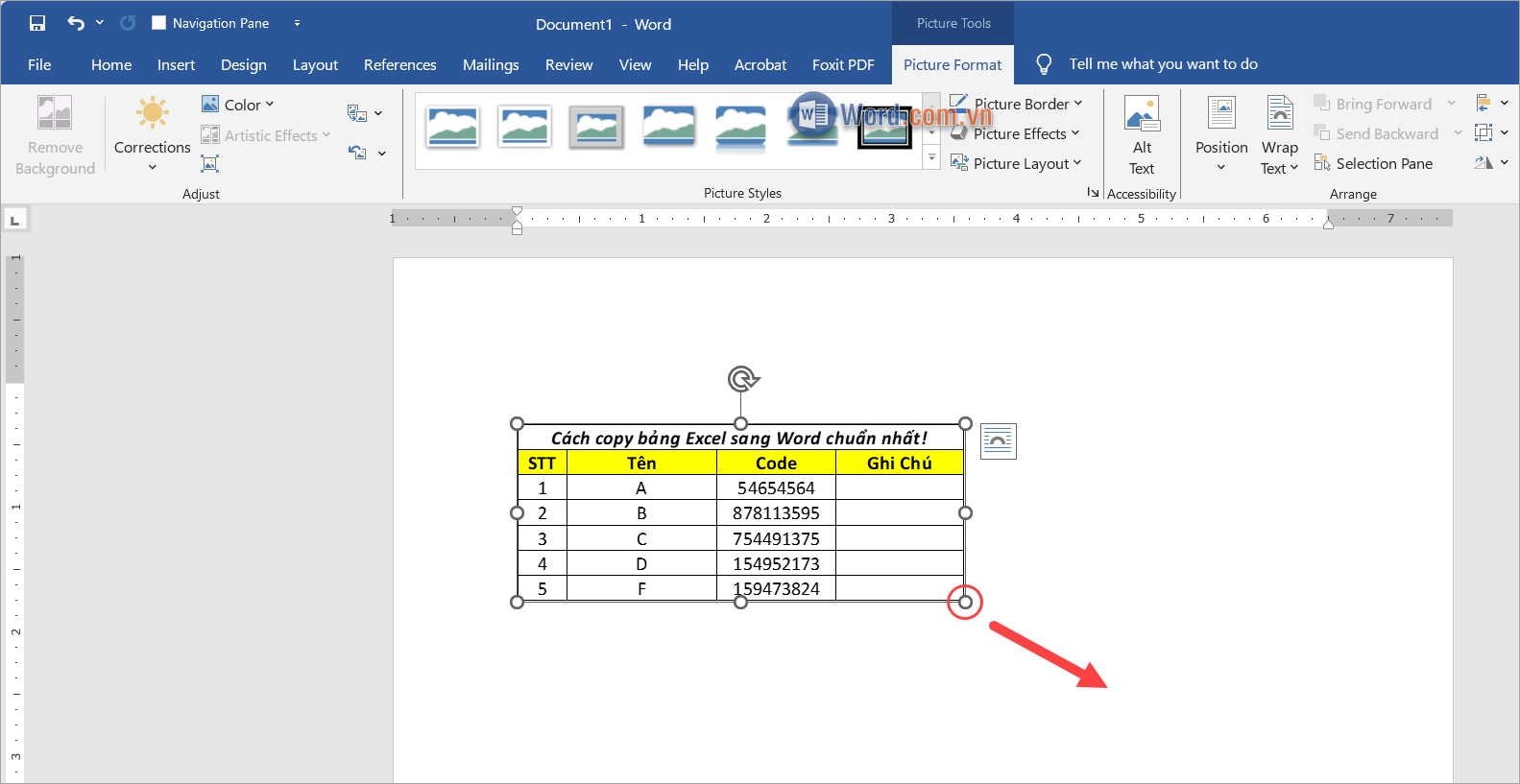Apply the second picture style with white frame
This screenshot has height=784, width=1520.
click(524, 127)
